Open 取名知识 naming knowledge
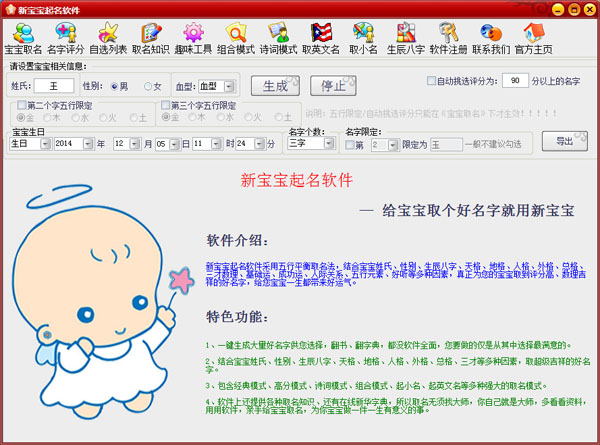 152,38
